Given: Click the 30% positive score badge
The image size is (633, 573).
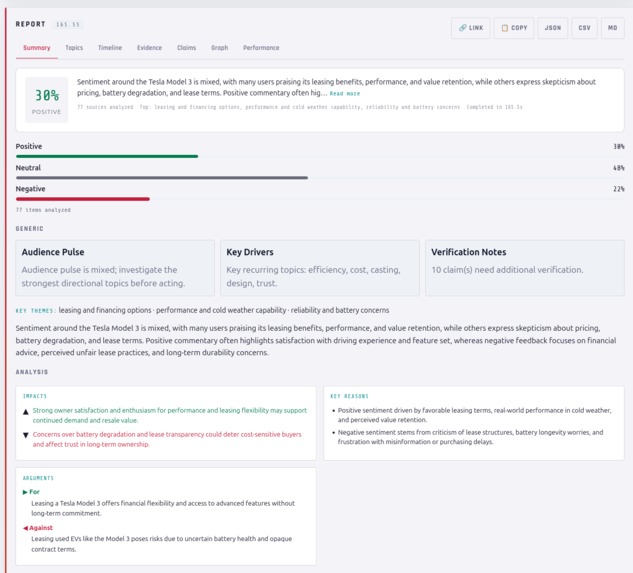Looking at the screenshot, I should pyautogui.click(x=46, y=100).
